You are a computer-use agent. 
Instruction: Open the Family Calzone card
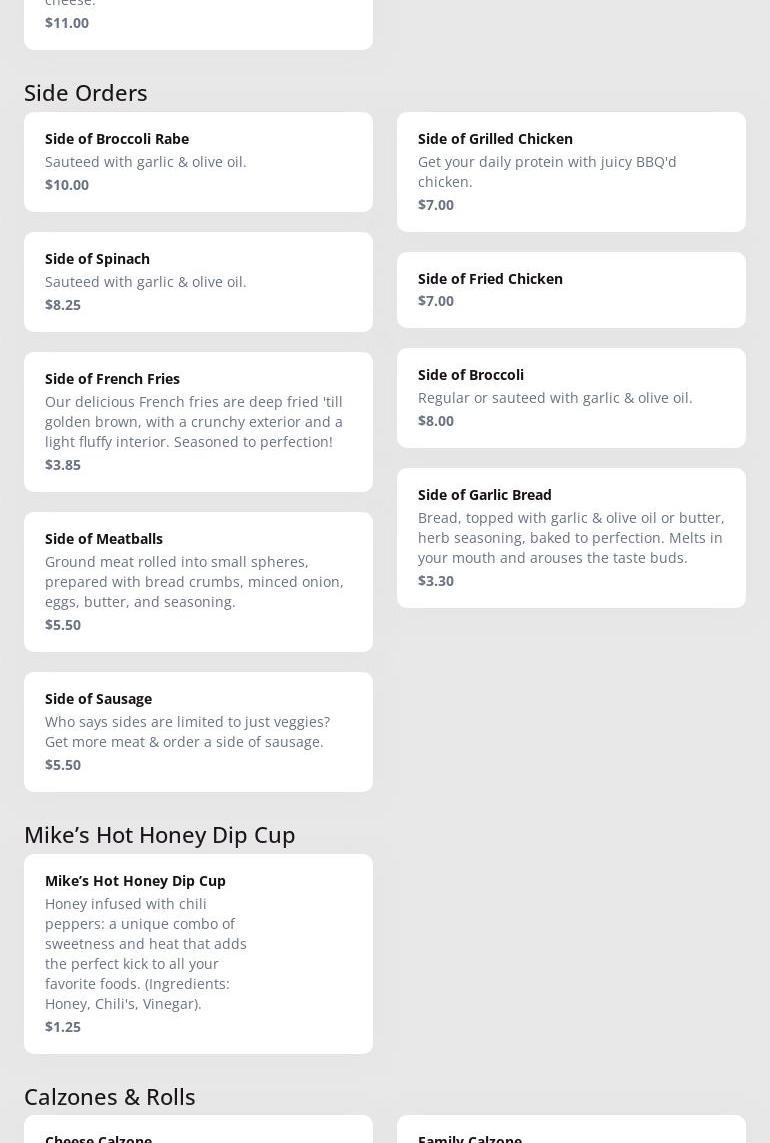[x=571, y=1129]
